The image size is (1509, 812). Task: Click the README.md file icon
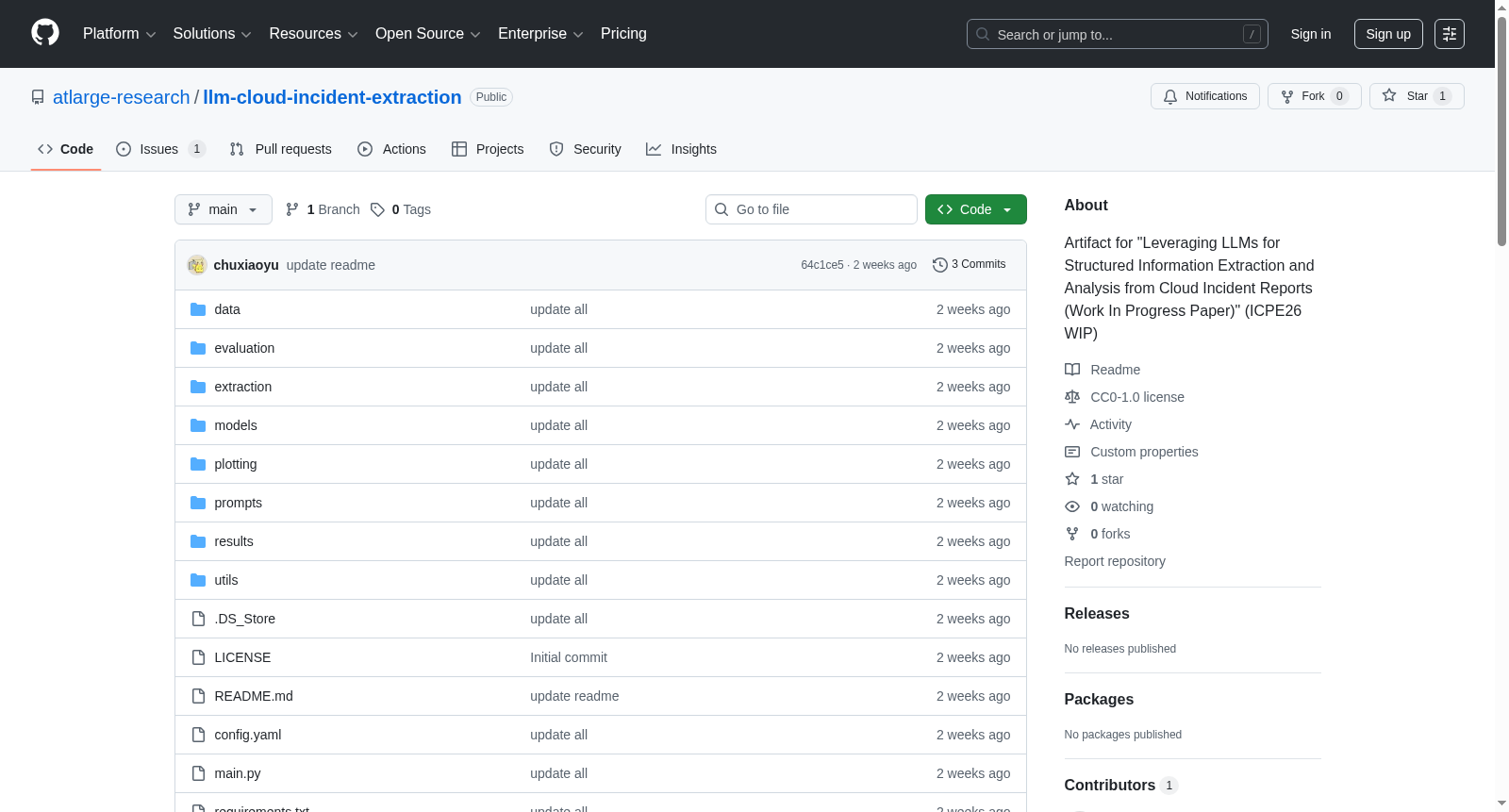tap(198, 696)
